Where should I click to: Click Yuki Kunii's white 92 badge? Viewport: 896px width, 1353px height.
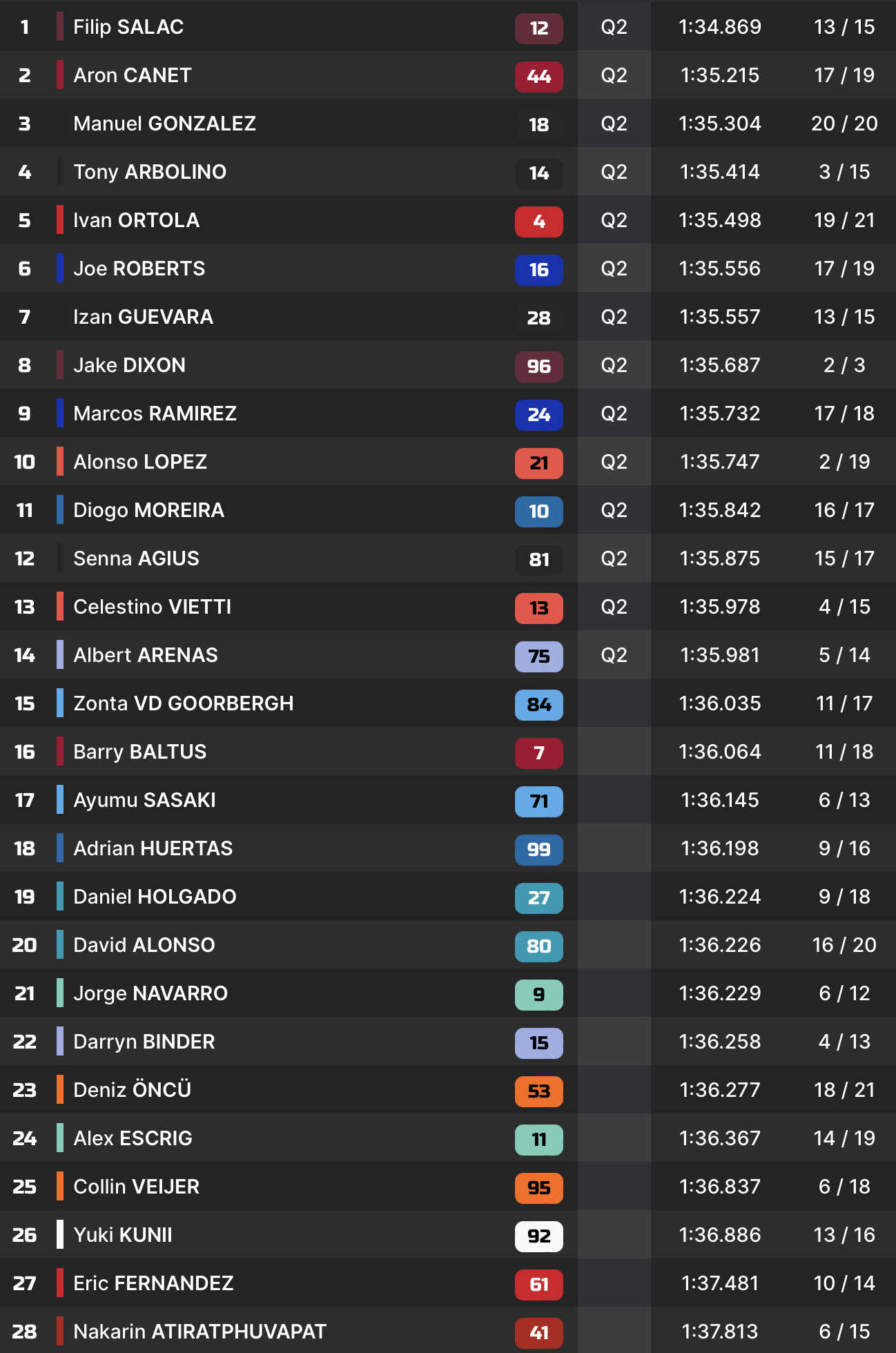click(x=538, y=1236)
